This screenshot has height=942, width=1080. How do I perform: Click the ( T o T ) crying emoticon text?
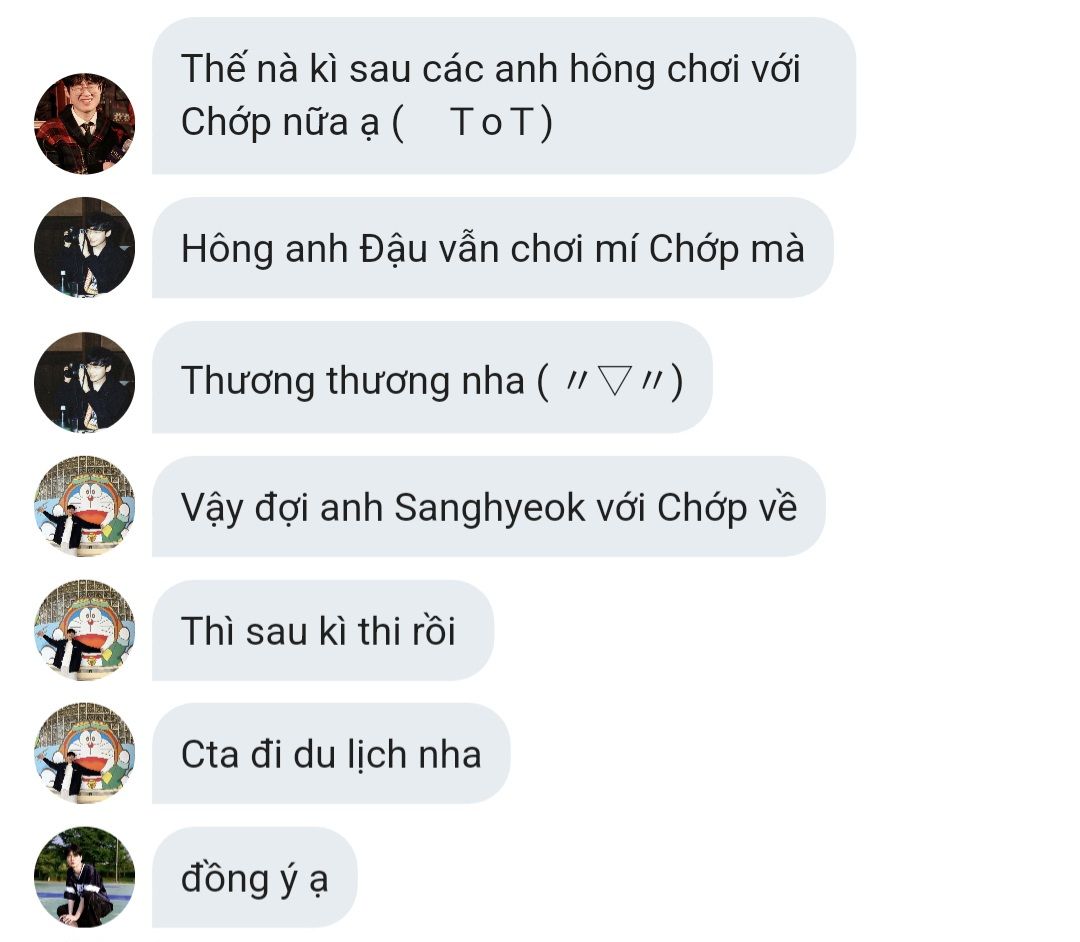click(x=472, y=123)
